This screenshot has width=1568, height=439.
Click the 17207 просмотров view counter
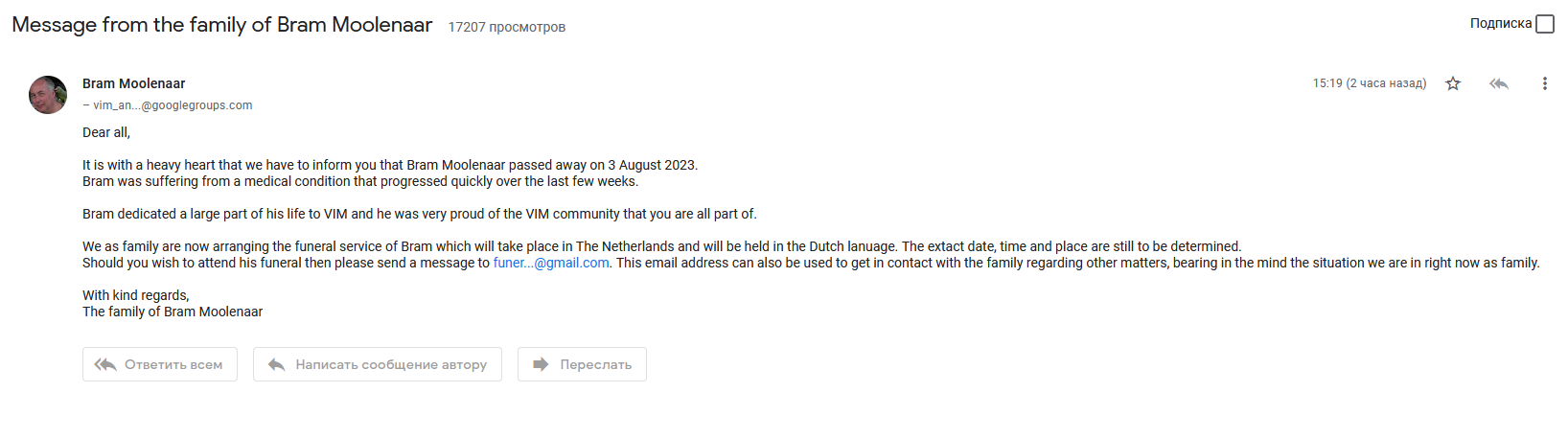coord(506,27)
